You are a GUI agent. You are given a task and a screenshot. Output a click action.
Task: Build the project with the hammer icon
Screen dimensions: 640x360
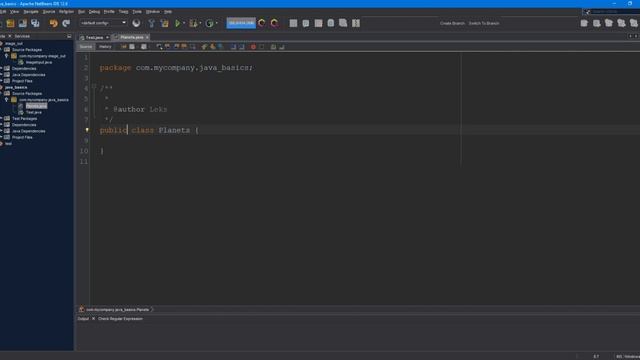pos(151,23)
